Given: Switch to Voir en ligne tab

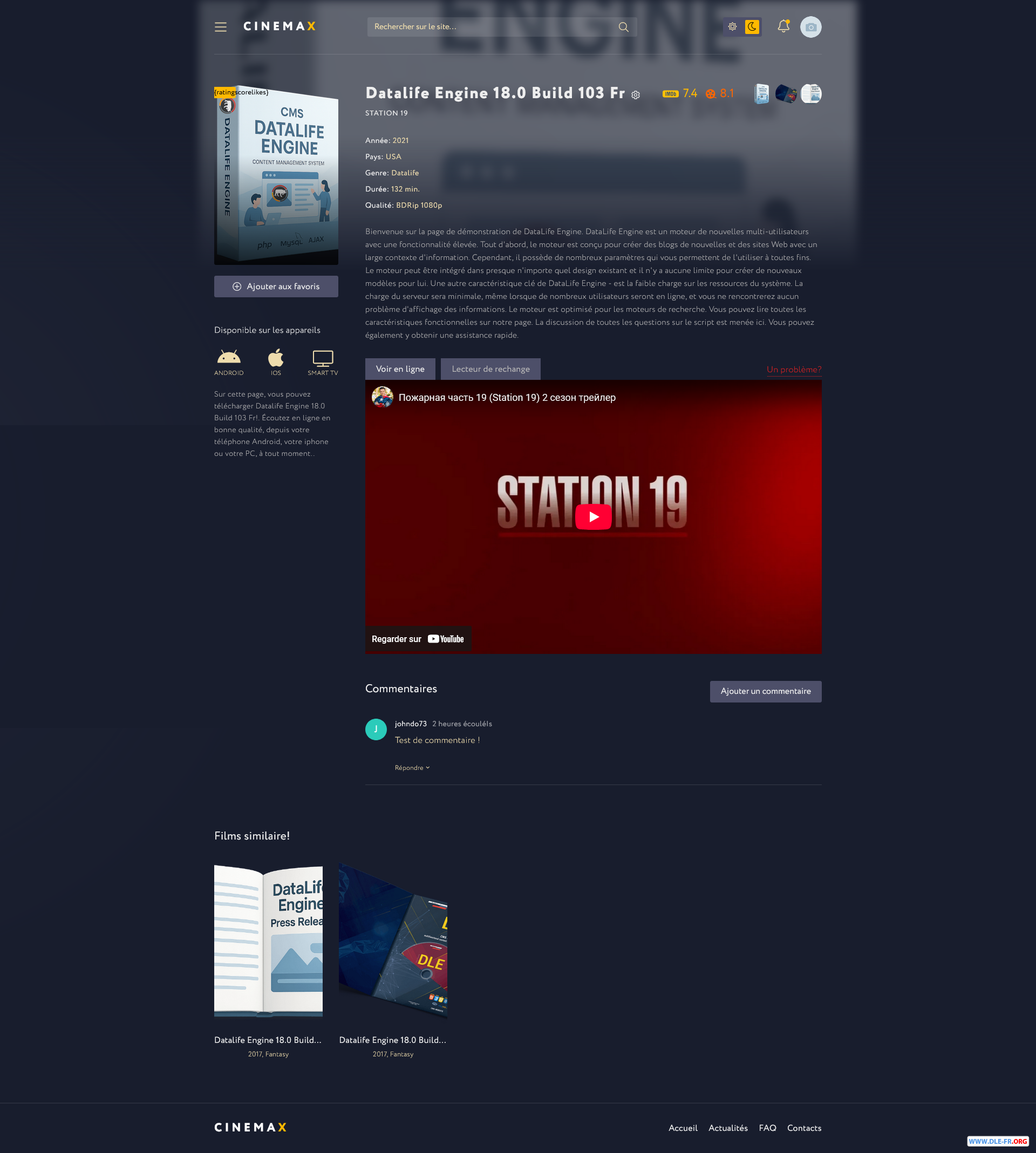Looking at the screenshot, I should [400, 369].
